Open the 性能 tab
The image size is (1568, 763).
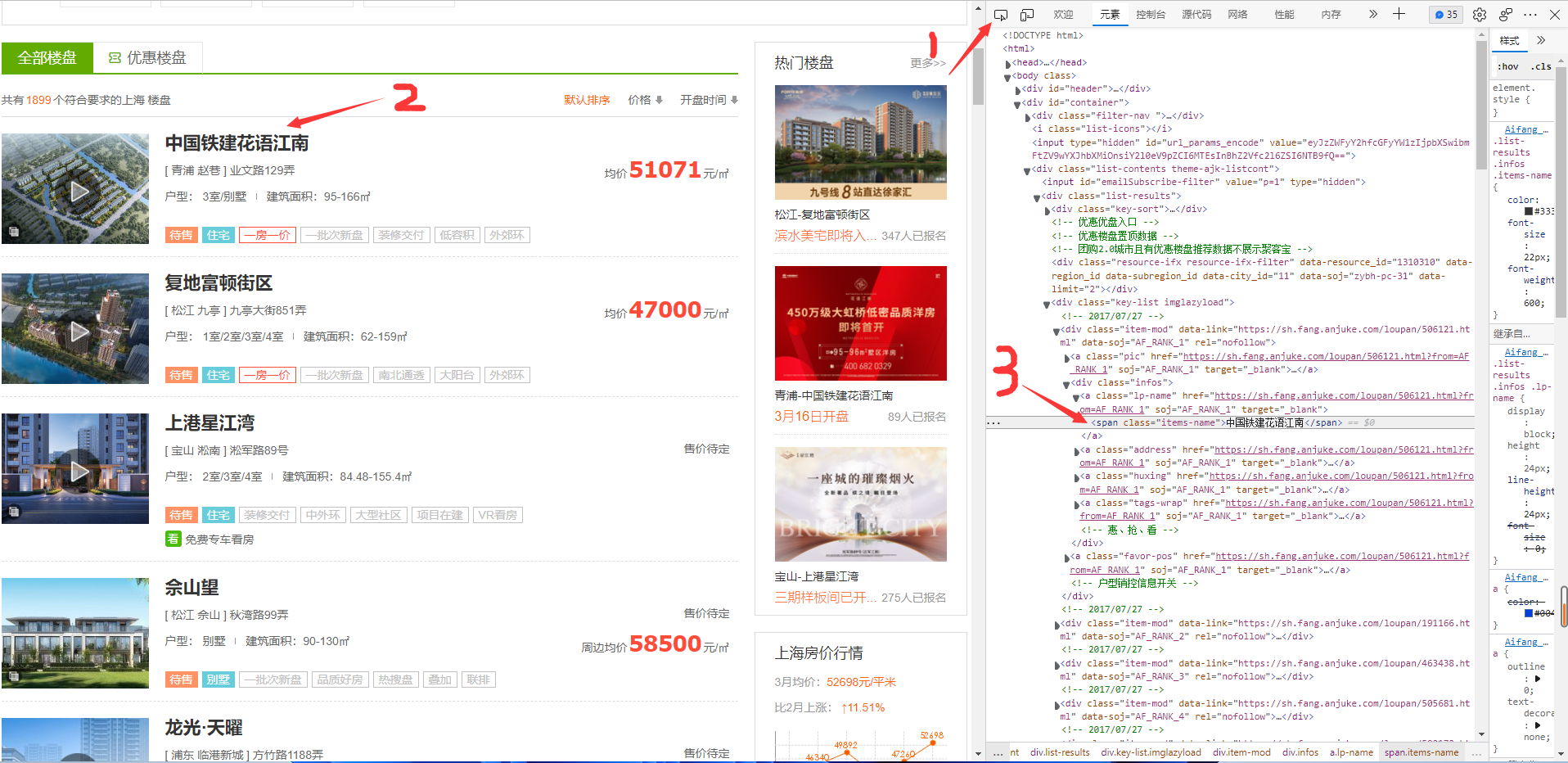1284,15
